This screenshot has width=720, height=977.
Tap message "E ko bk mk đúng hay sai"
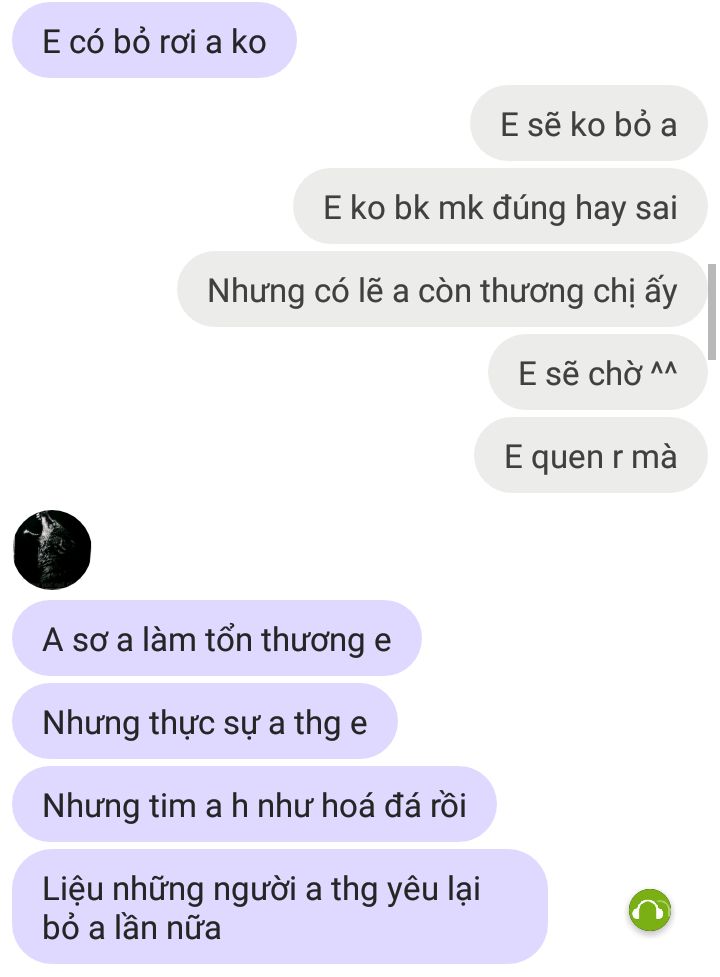point(500,207)
